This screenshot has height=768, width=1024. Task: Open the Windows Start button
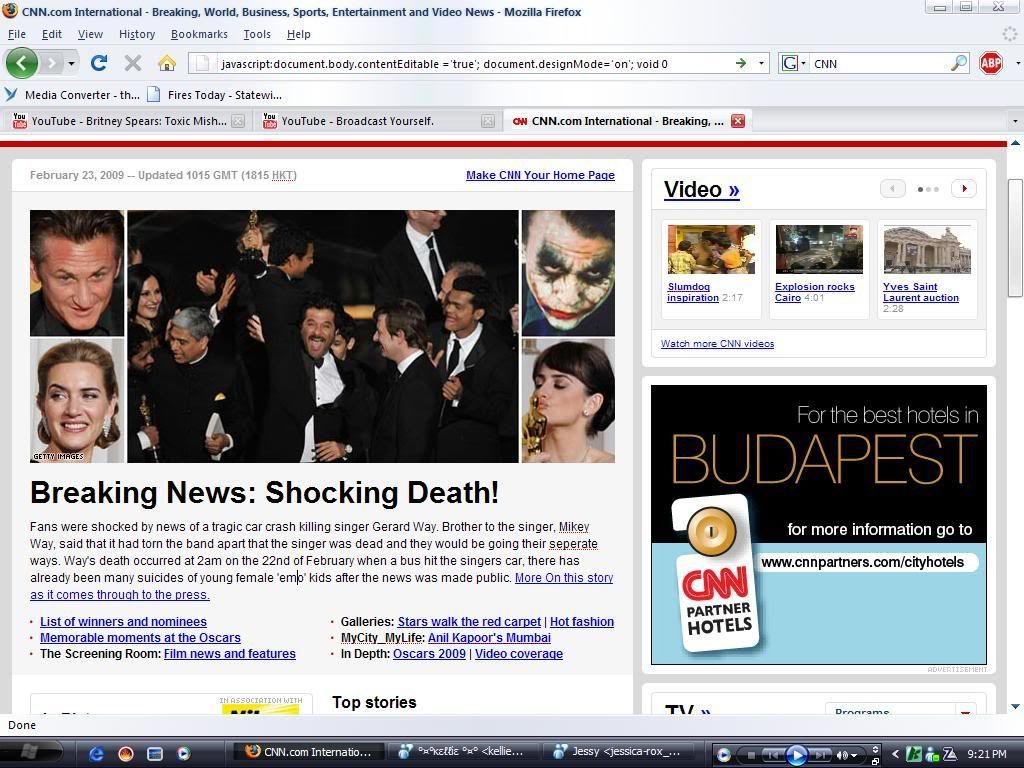point(29,752)
